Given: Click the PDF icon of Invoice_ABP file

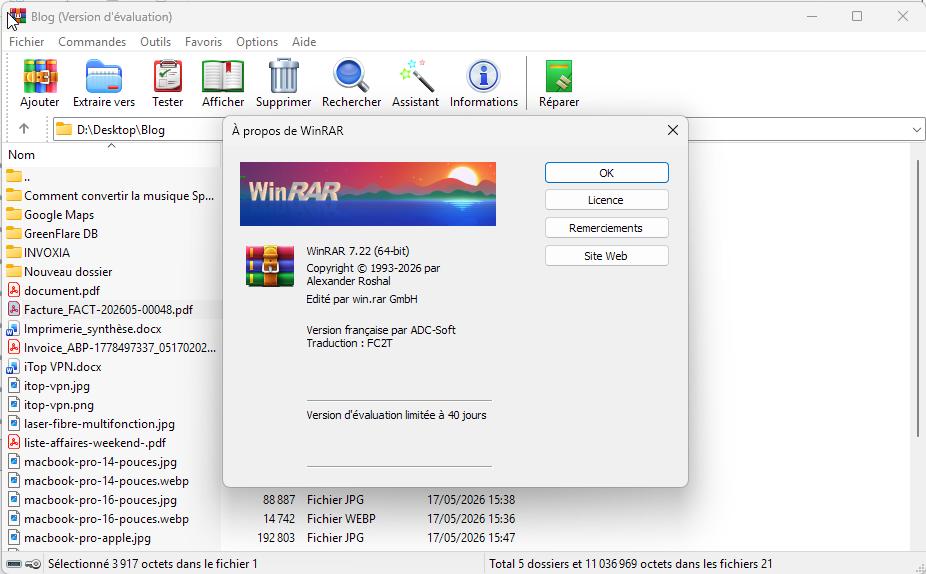Looking at the screenshot, I should tap(14, 347).
